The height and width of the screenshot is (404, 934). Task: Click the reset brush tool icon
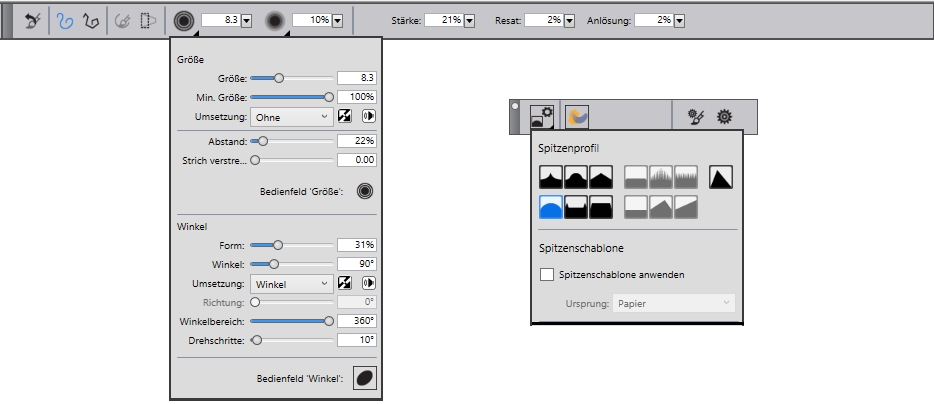pyautogui.click(x=32, y=20)
